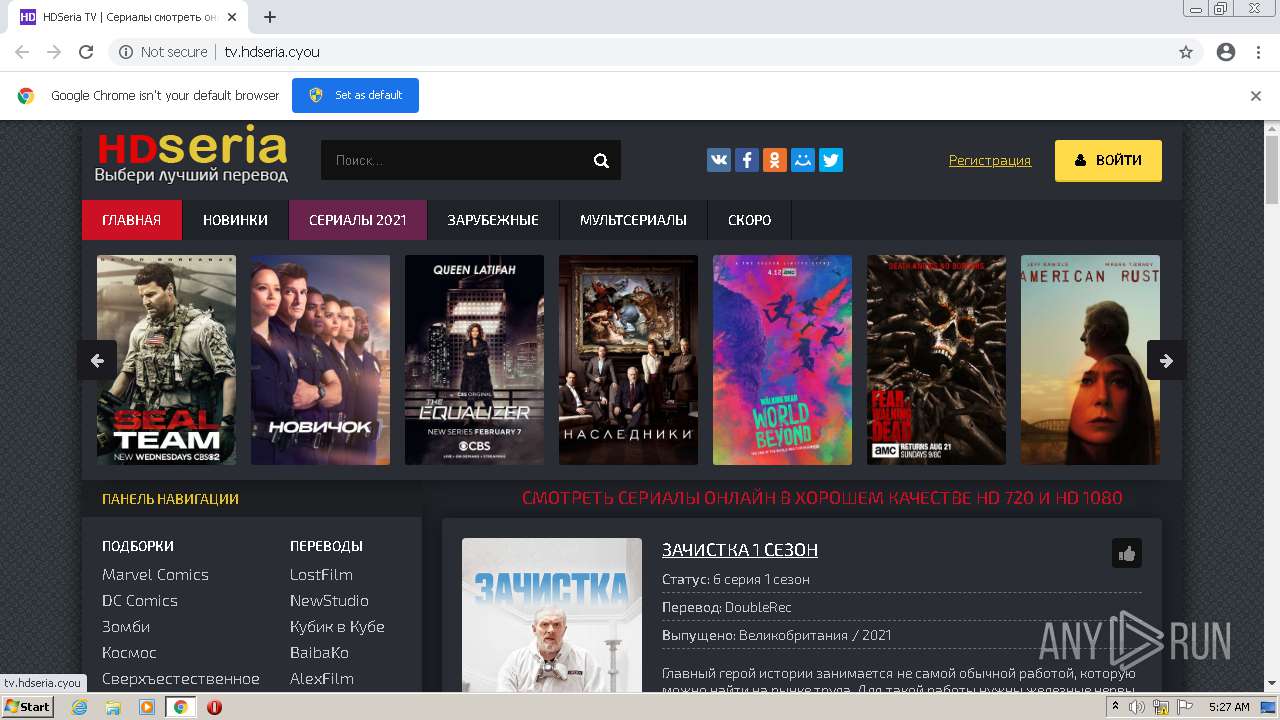
Task: Open a new browser tab
Action: click(x=270, y=17)
